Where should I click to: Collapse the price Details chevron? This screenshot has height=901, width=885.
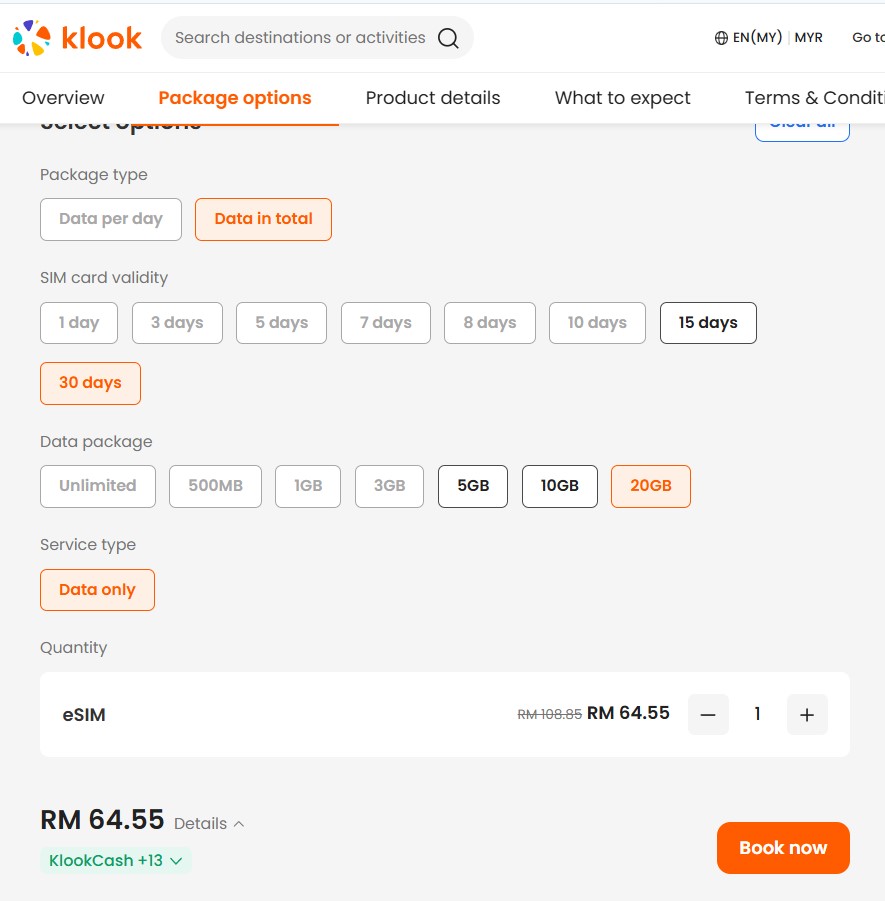pyautogui.click(x=239, y=824)
